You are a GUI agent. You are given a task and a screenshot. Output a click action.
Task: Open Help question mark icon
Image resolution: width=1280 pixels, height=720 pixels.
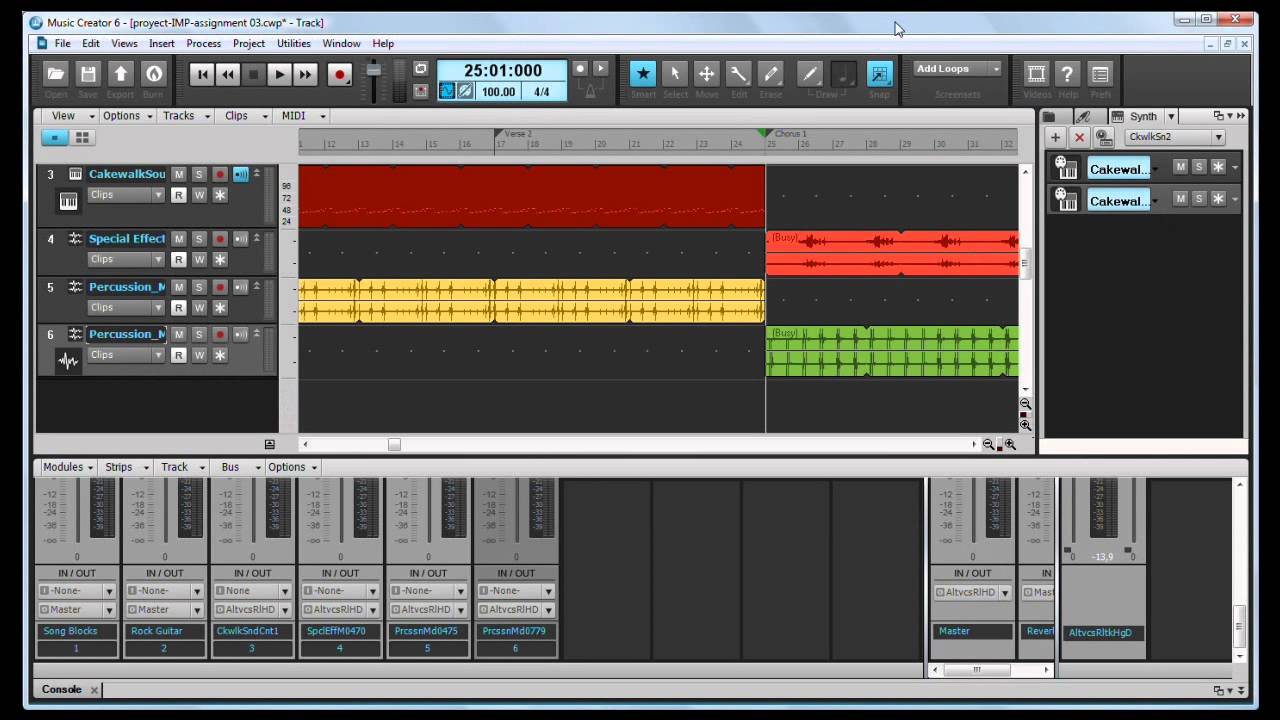pos(1068,74)
